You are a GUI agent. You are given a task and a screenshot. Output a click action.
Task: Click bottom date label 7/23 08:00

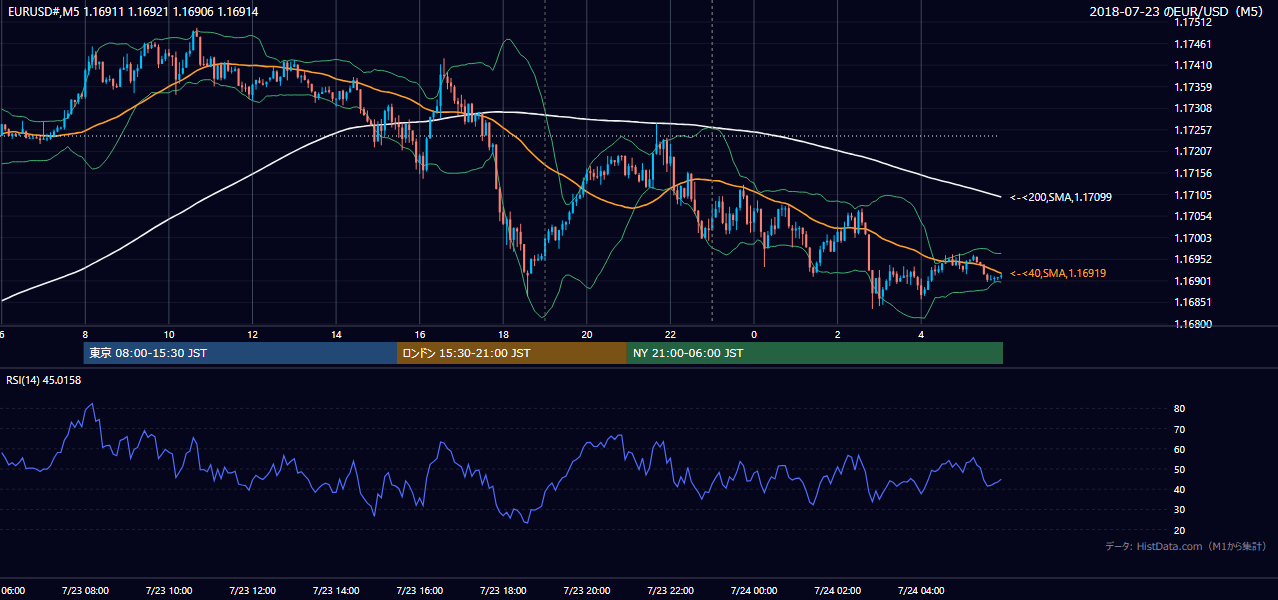coord(84,591)
